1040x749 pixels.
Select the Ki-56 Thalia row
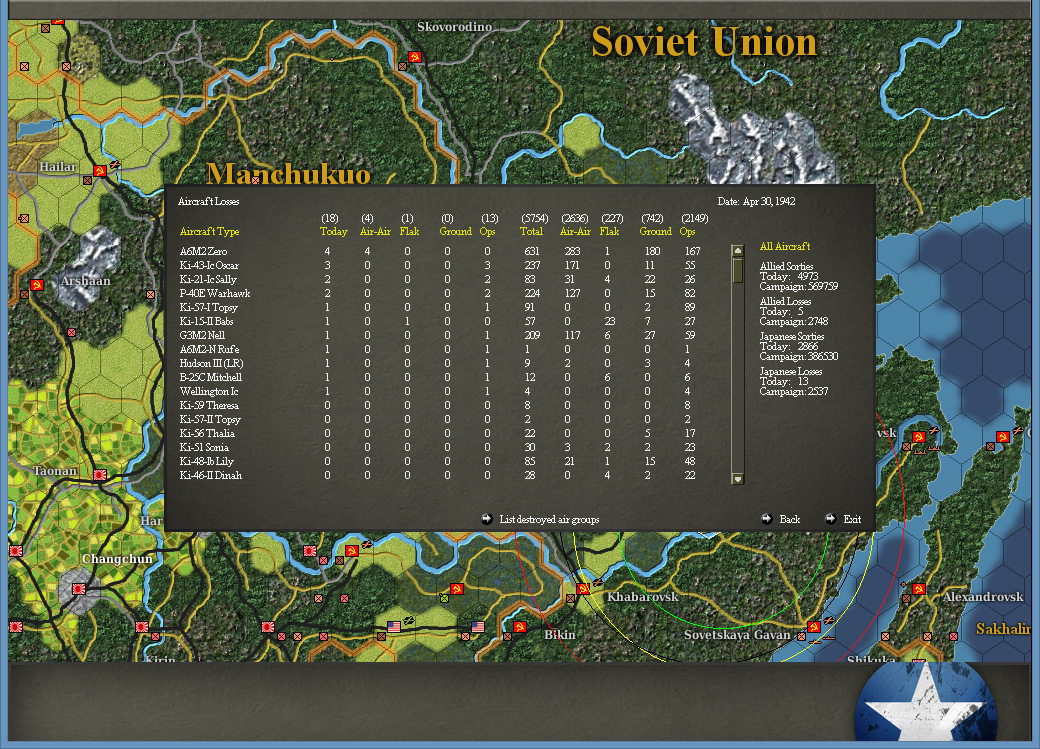point(440,433)
